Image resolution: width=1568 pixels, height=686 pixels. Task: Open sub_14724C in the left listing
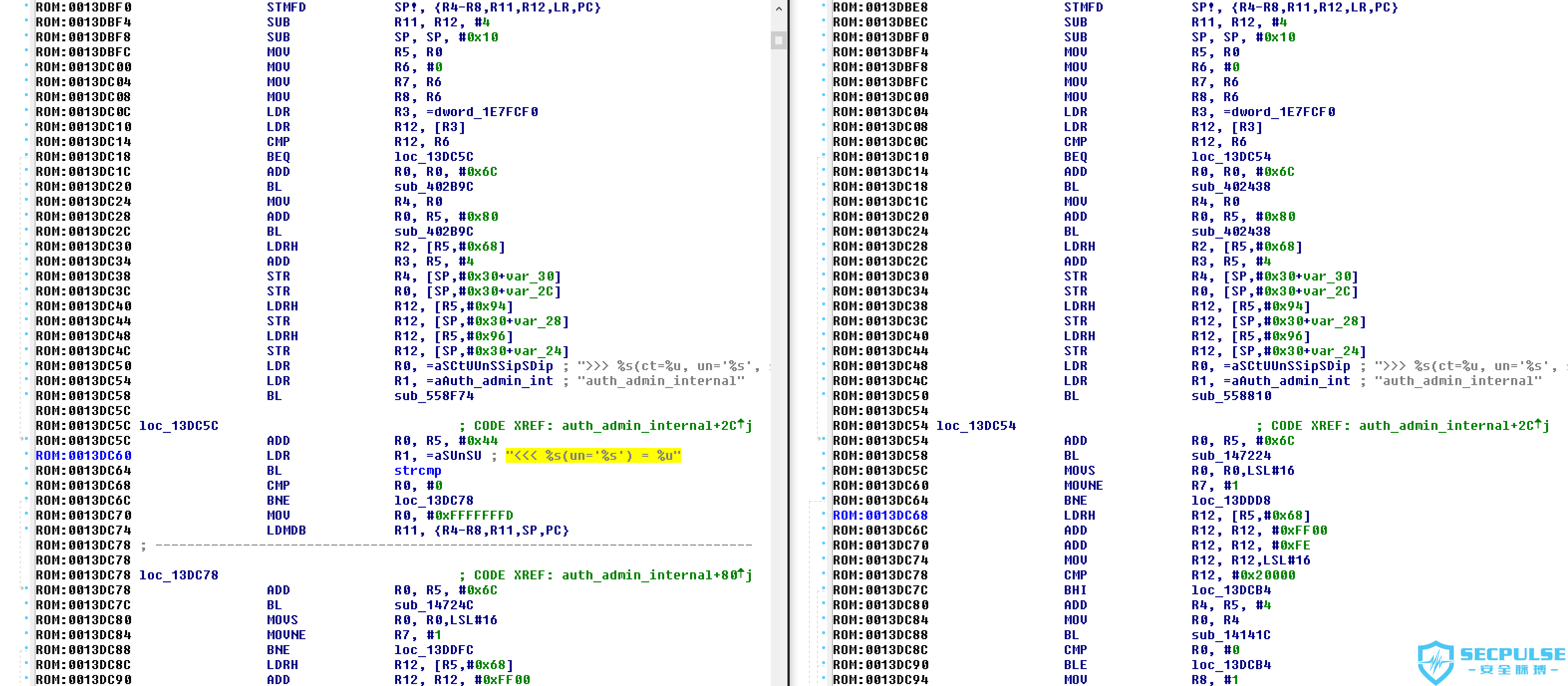[x=433, y=605]
